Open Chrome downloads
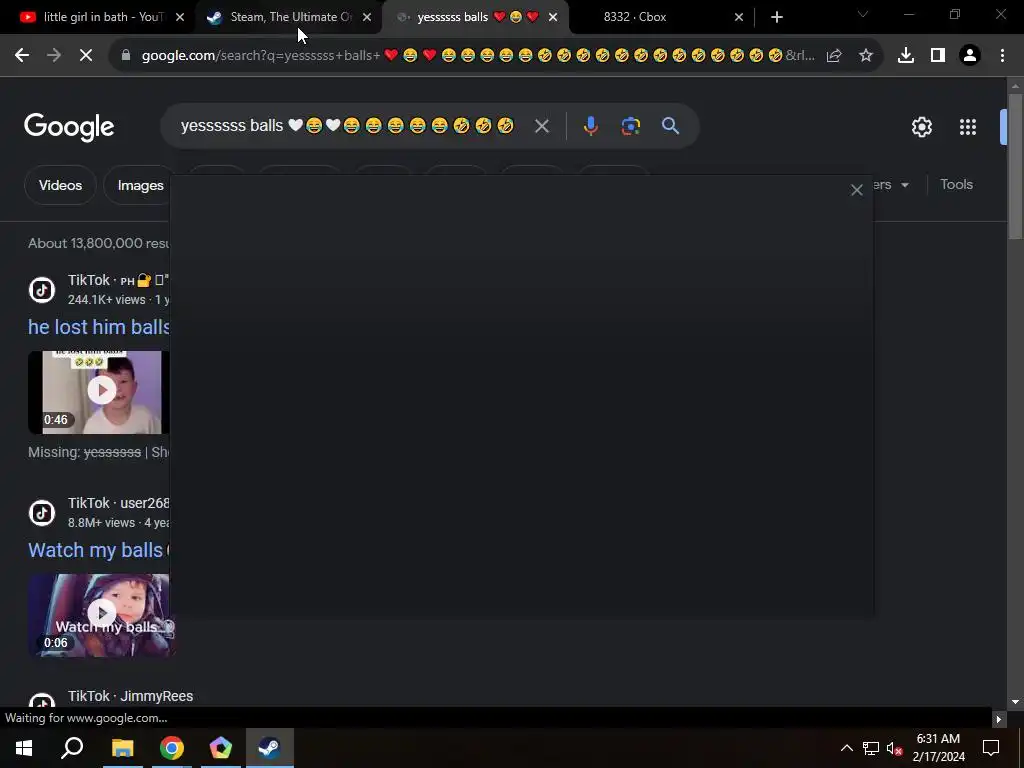The height and width of the screenshot is (768, 1024). click(x=906, y=56)
